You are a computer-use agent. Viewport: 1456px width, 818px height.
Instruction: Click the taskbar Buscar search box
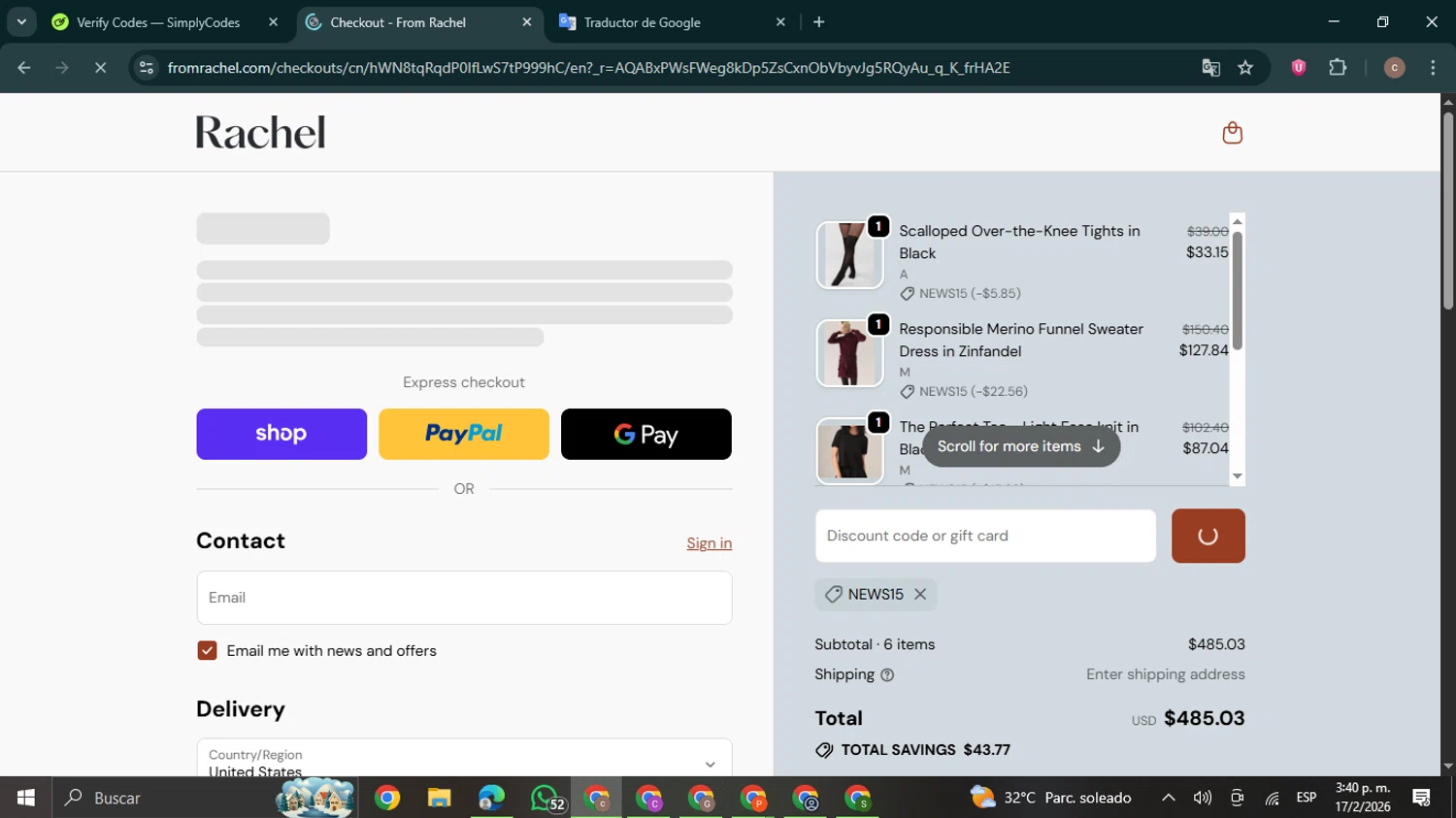(x=204, y=798)
